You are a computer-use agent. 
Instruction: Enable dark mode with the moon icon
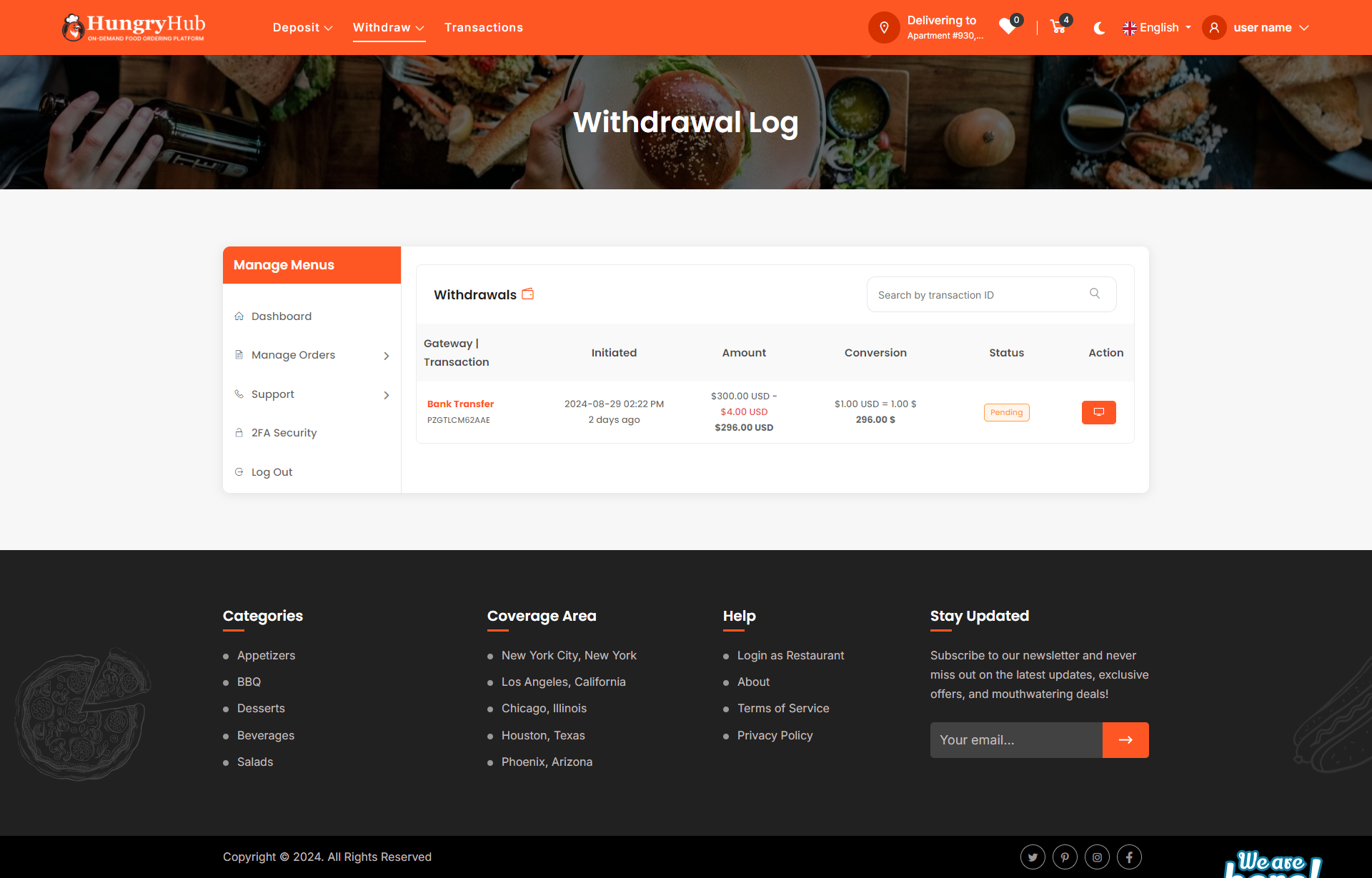[x=1098, y=28]
